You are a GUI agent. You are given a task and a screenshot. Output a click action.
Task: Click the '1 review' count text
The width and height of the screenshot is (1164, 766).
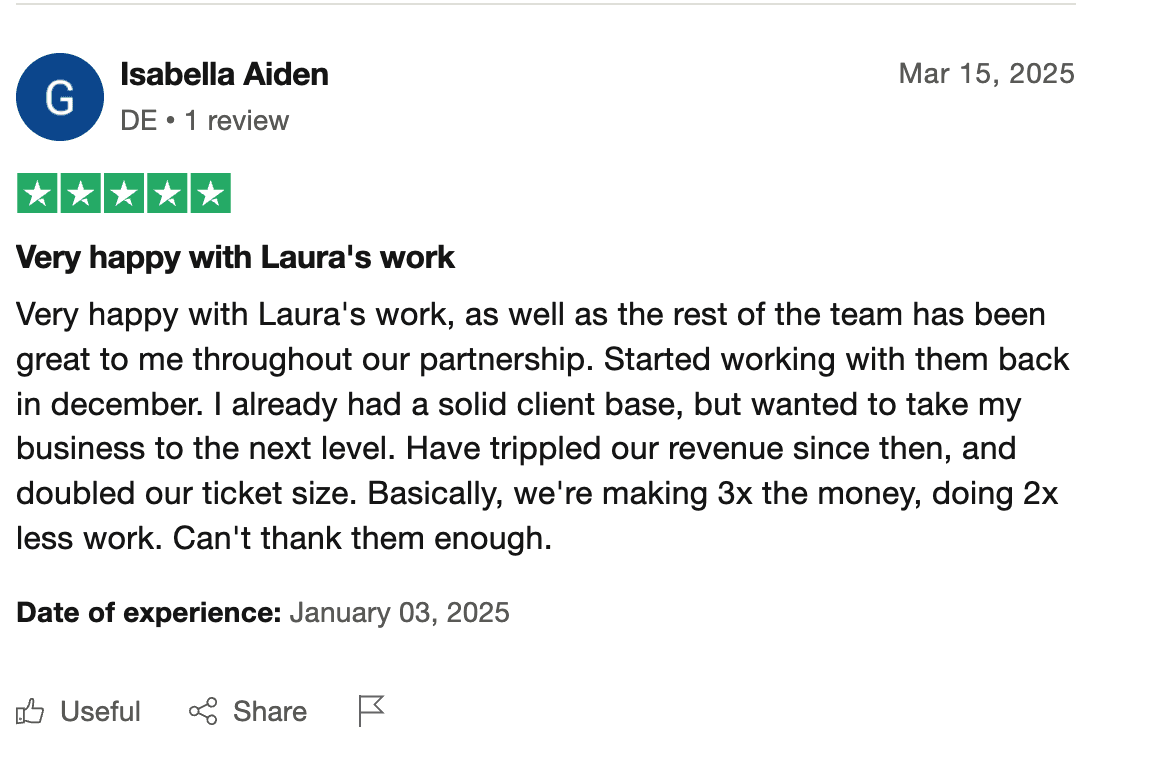tap(237, 120)
